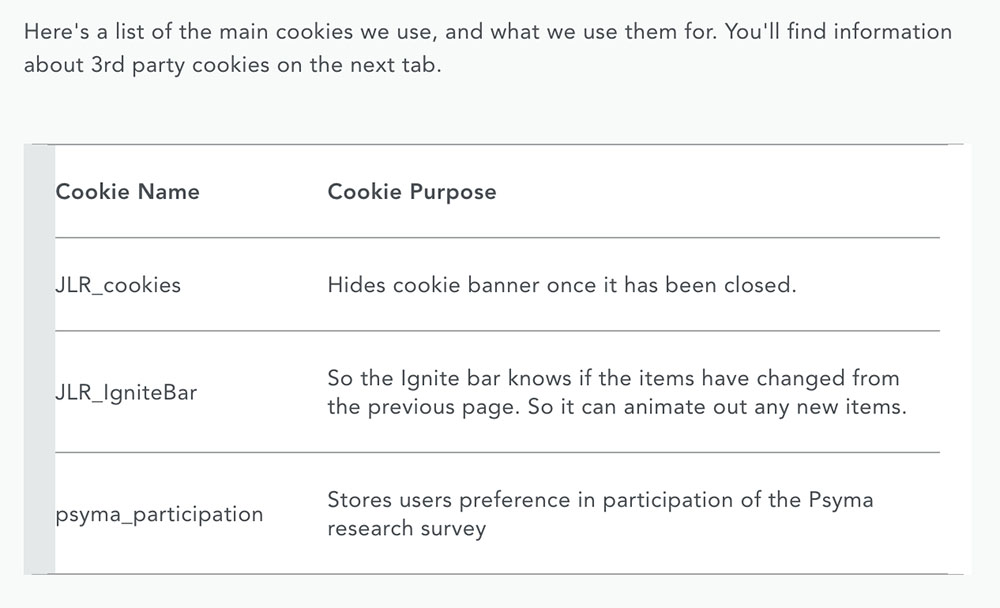The image size is (1000, 608).
Task: Select the psyma_participation cookie name cell
Action: (x=159, y=514)
